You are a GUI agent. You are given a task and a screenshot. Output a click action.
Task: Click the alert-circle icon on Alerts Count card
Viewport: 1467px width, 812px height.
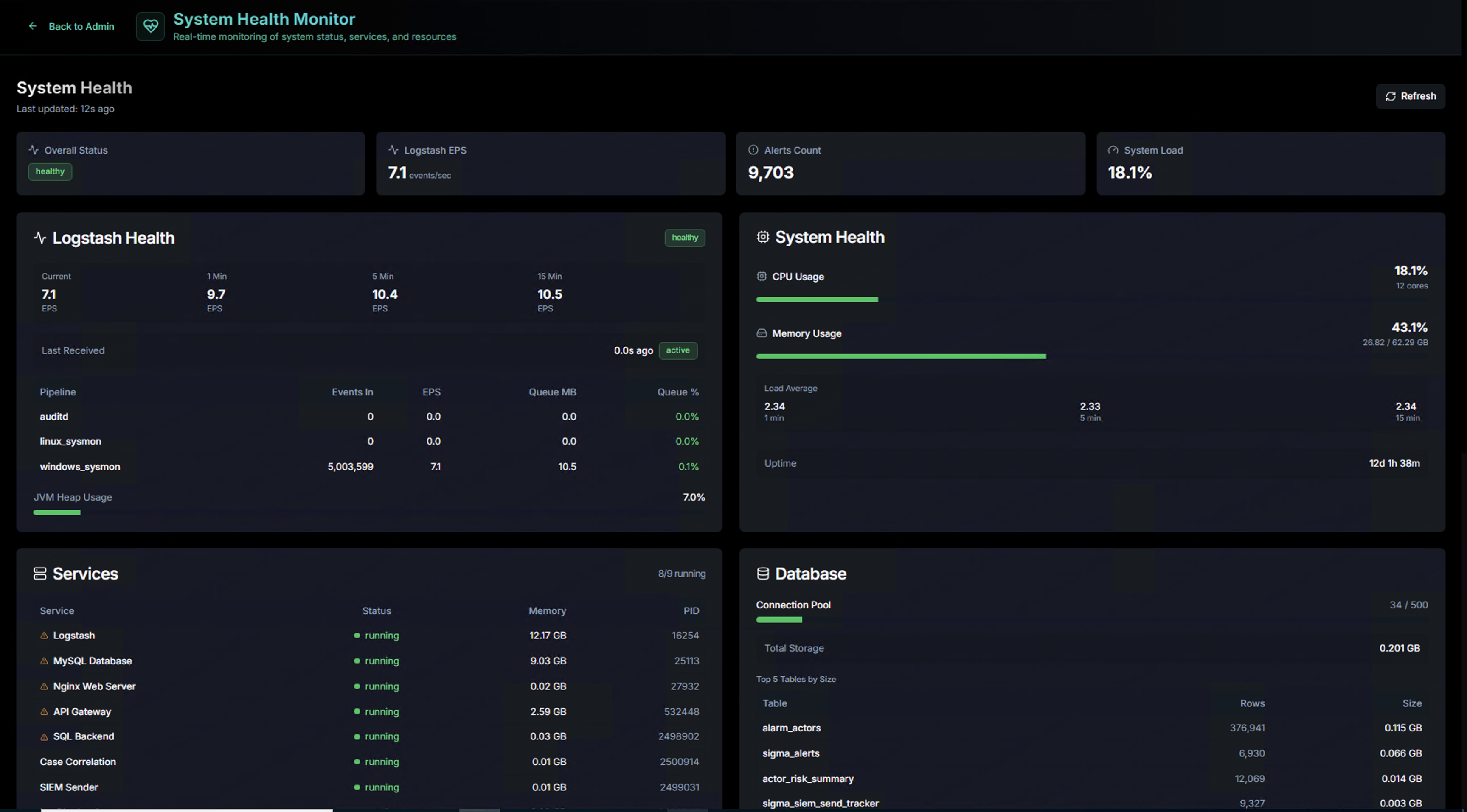pyautogui.click(x=753, y=150)
